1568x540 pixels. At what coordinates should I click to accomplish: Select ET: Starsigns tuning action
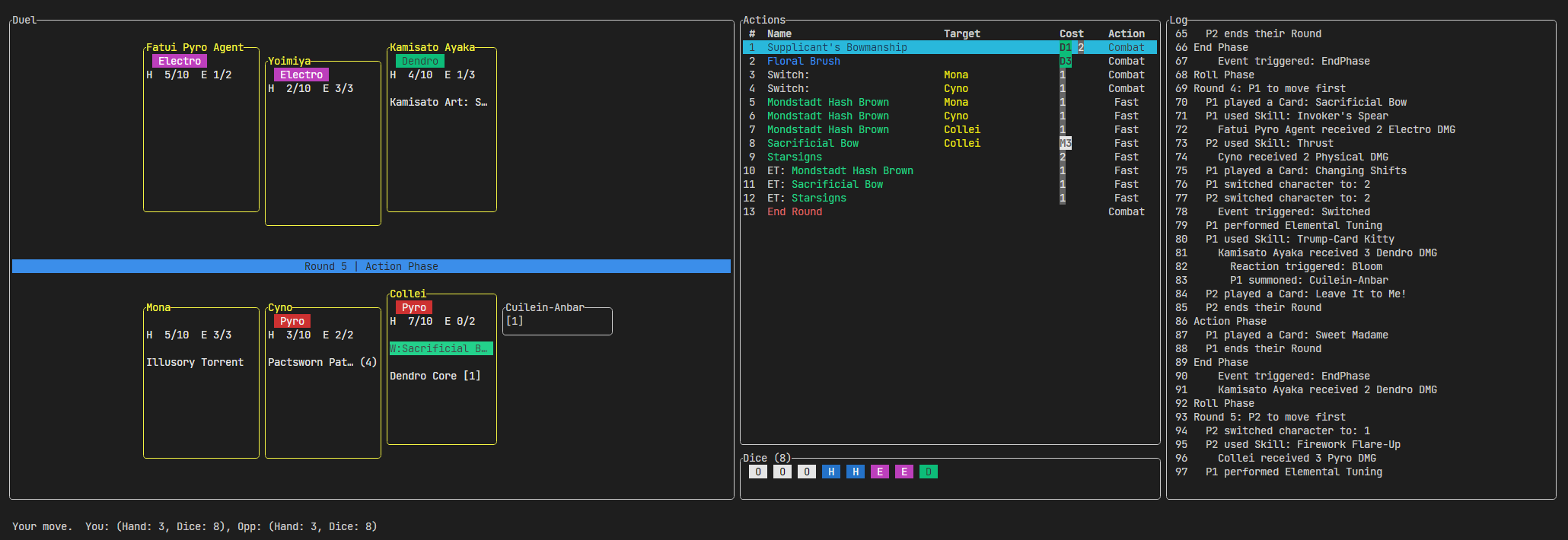tap(950, 198)
